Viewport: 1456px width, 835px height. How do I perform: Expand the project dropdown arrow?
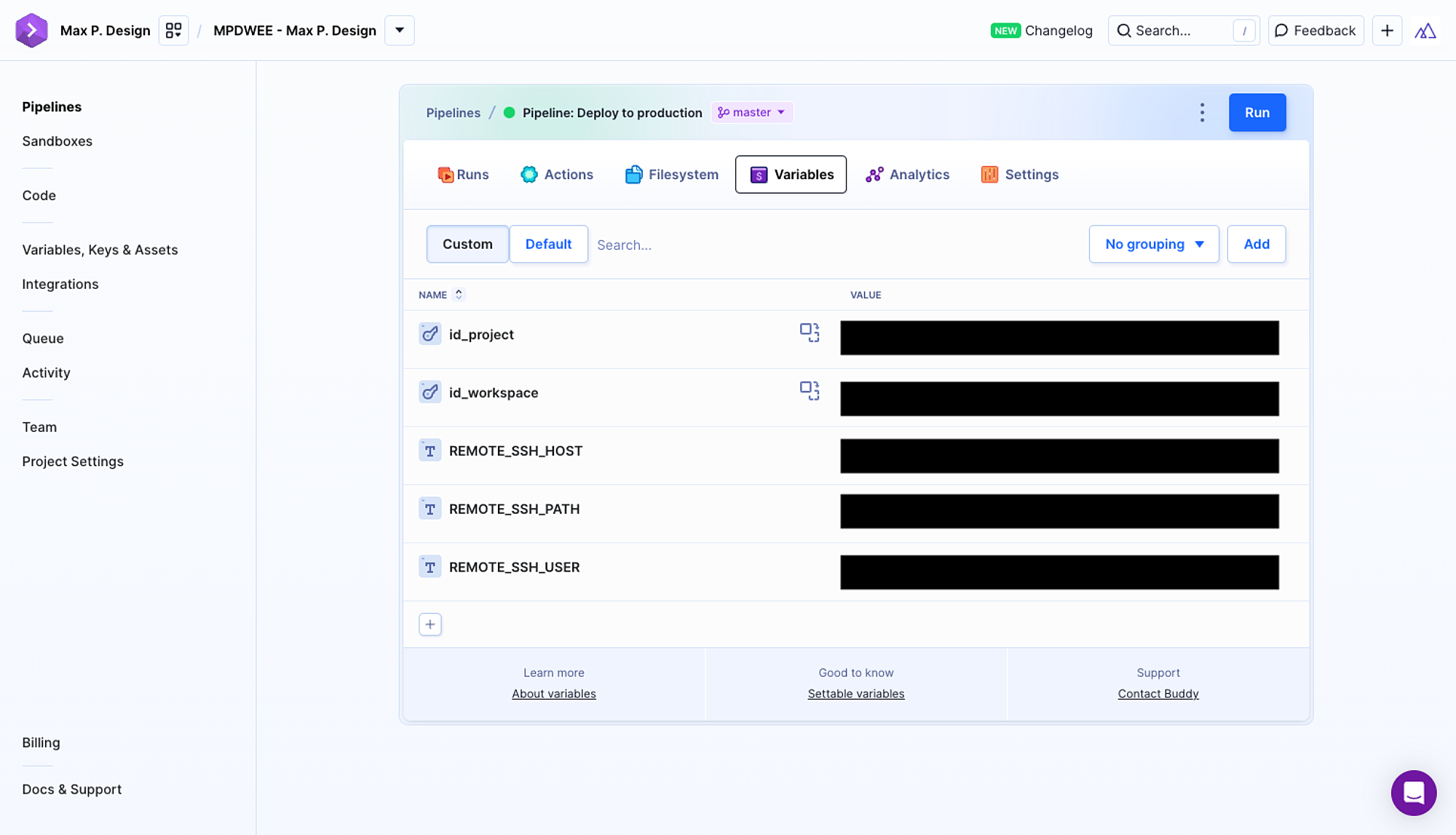pyautogui.click(x=400, y=31)
